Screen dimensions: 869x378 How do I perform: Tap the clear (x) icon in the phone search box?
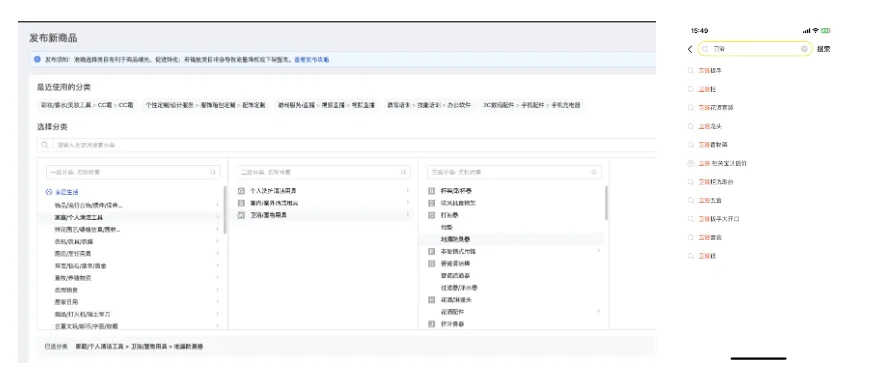(804, 49)
